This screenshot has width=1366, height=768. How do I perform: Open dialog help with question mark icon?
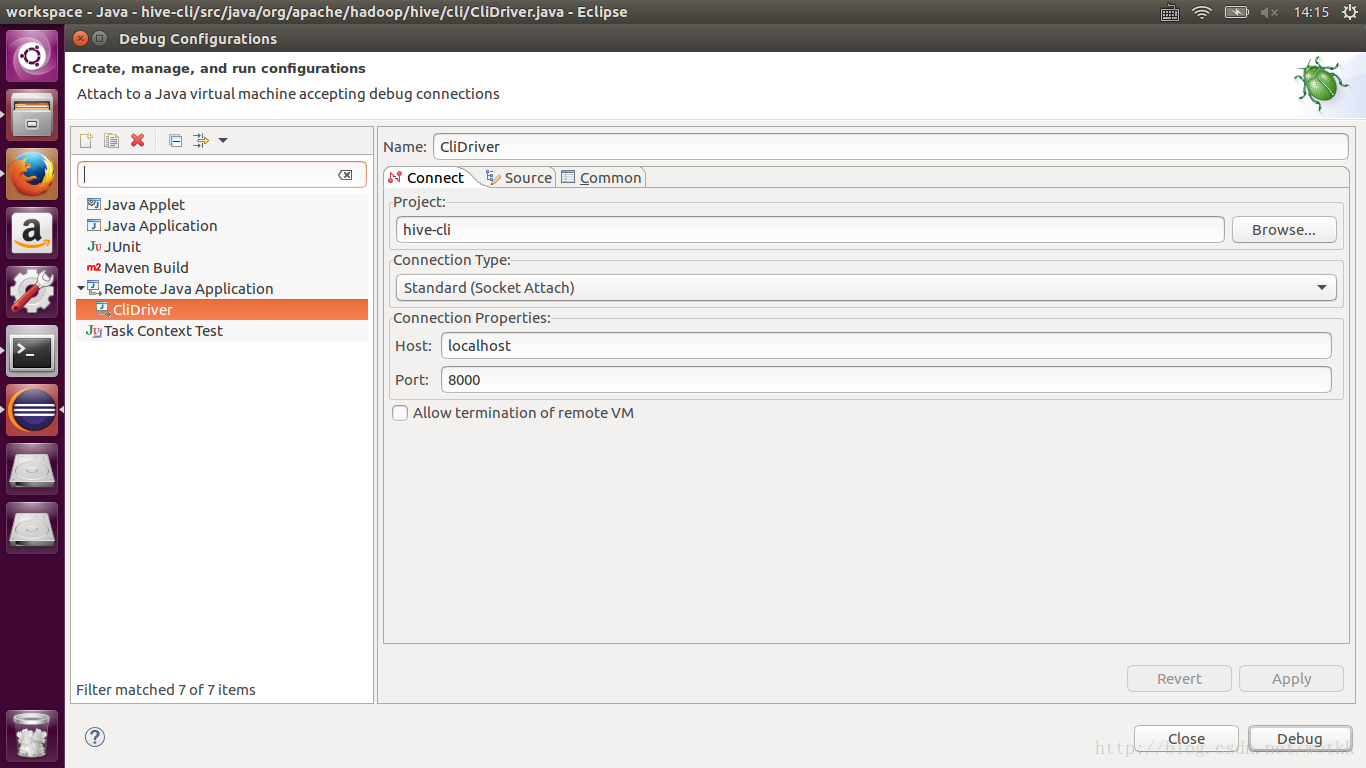[x=95, y=737]
